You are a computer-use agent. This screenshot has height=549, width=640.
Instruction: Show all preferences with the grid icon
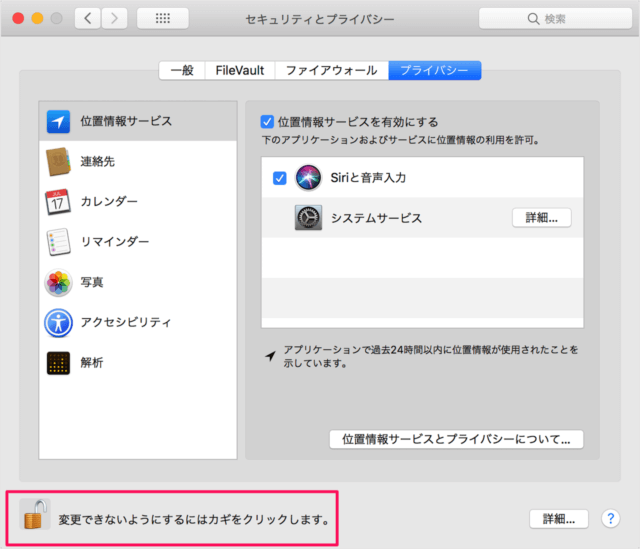pyautogui.click(x=163, y=18)
